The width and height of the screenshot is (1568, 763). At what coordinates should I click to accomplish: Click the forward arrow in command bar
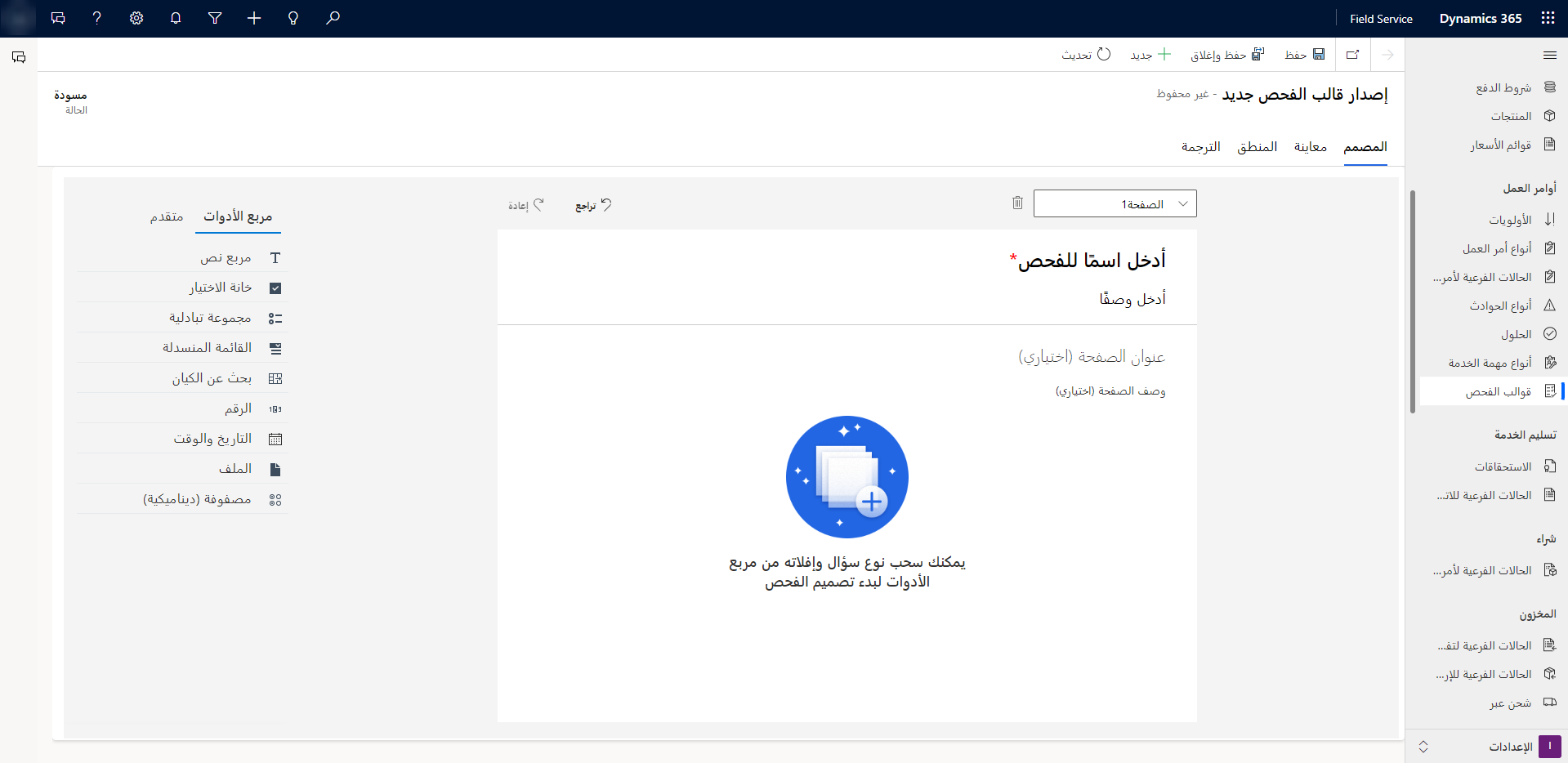point(1387,55)
